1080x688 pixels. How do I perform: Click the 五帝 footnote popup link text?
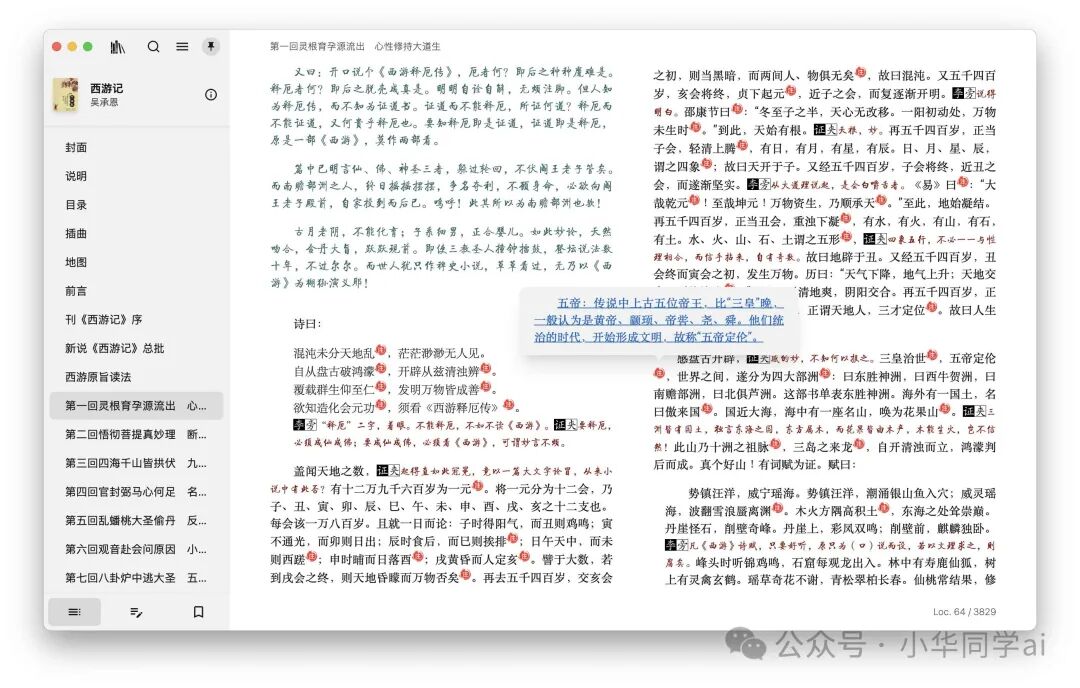(658, 320)
